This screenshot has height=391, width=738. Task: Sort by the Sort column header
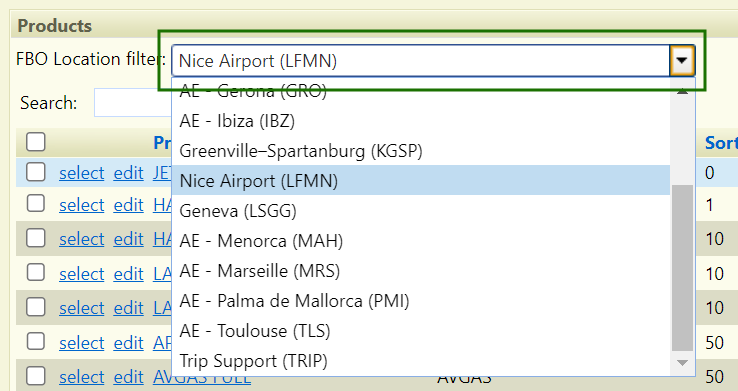[721, 143]
